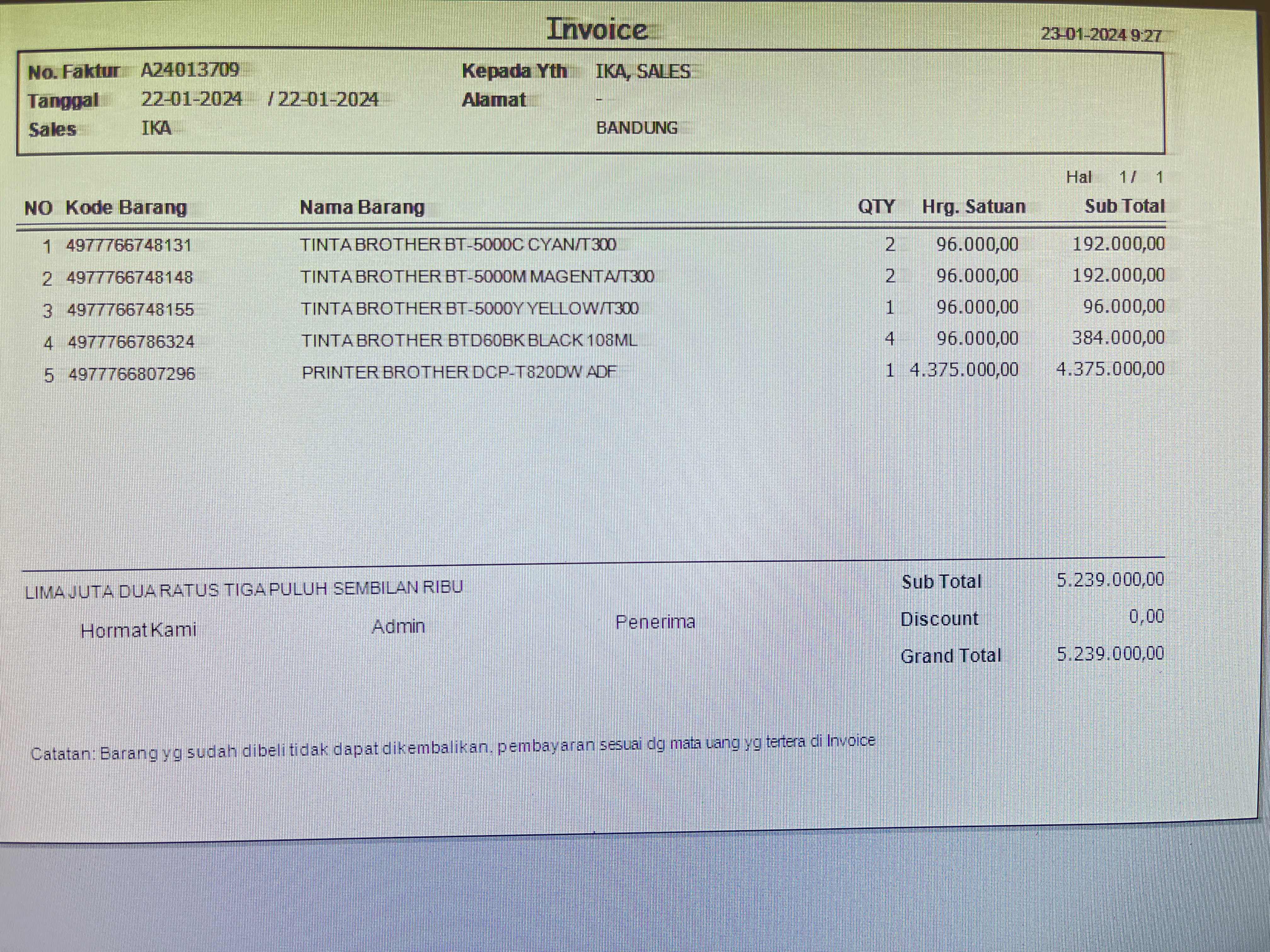Select row TINTA BROTHER BT-5000M MAGENTA/T300
Viewport: 1270px width, 952px height.
coord(477,277)
